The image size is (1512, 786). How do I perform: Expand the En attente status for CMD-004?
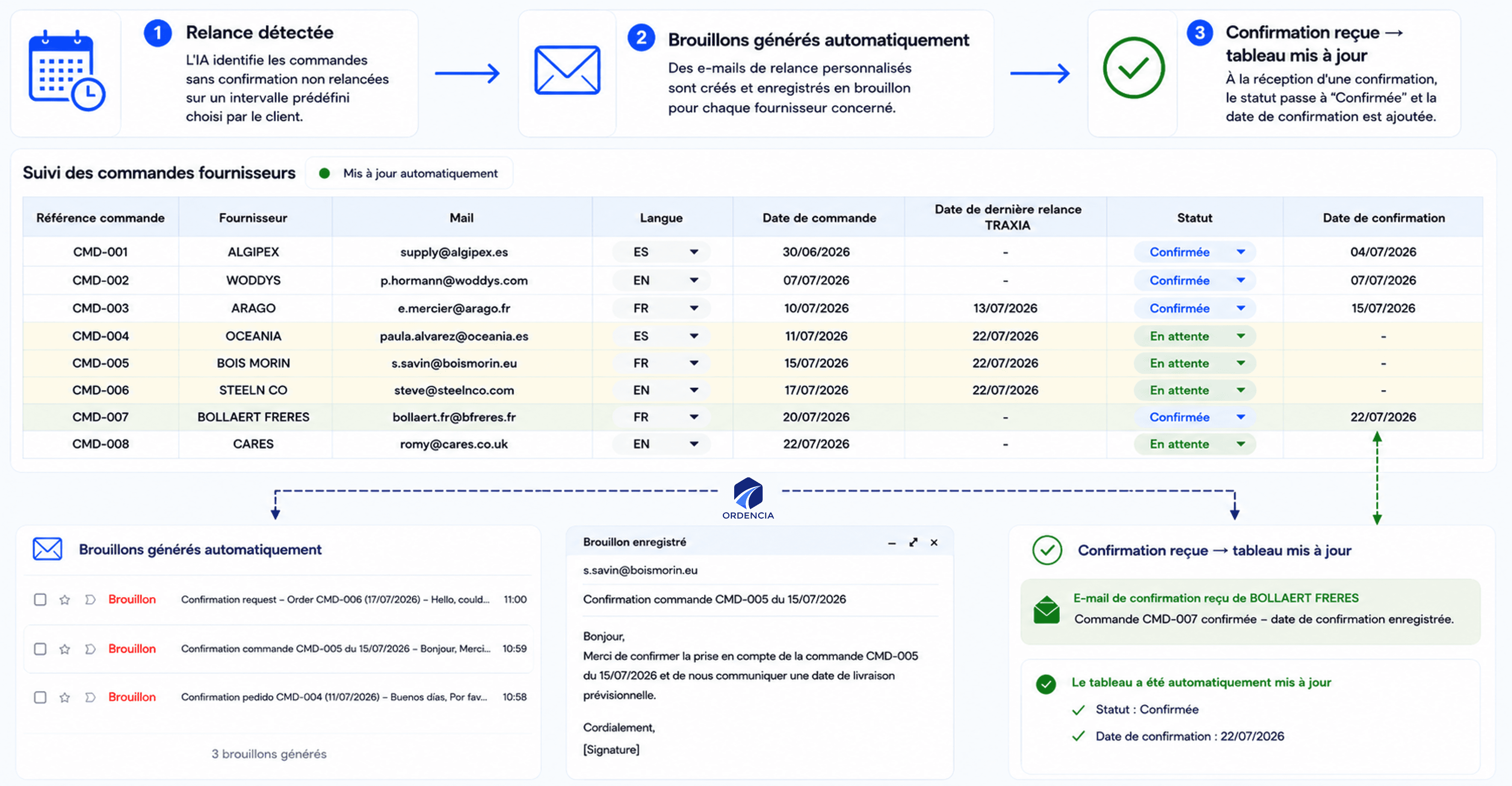[1194, 336]
